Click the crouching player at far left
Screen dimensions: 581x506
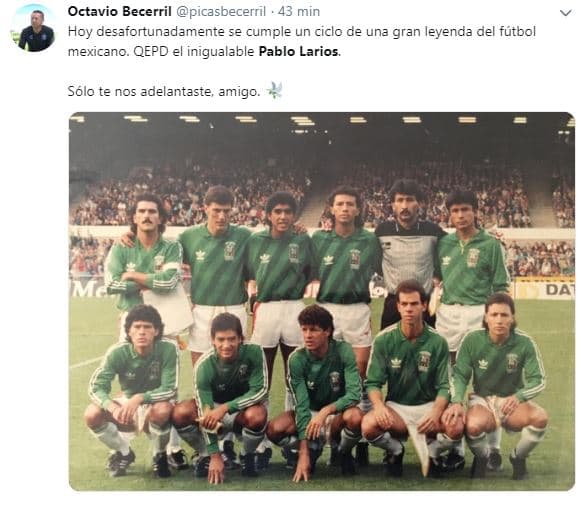133,389
